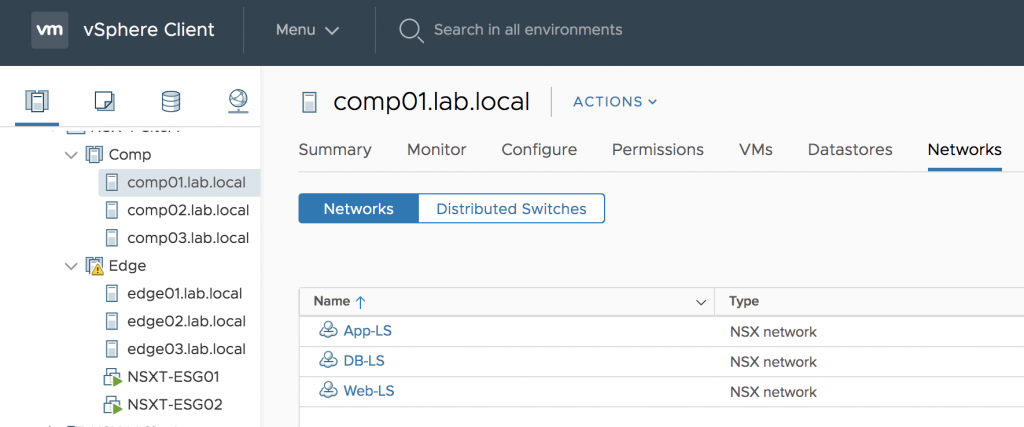Reverse sort using Name column arrow
The image size is (1024, 427).
360,302
